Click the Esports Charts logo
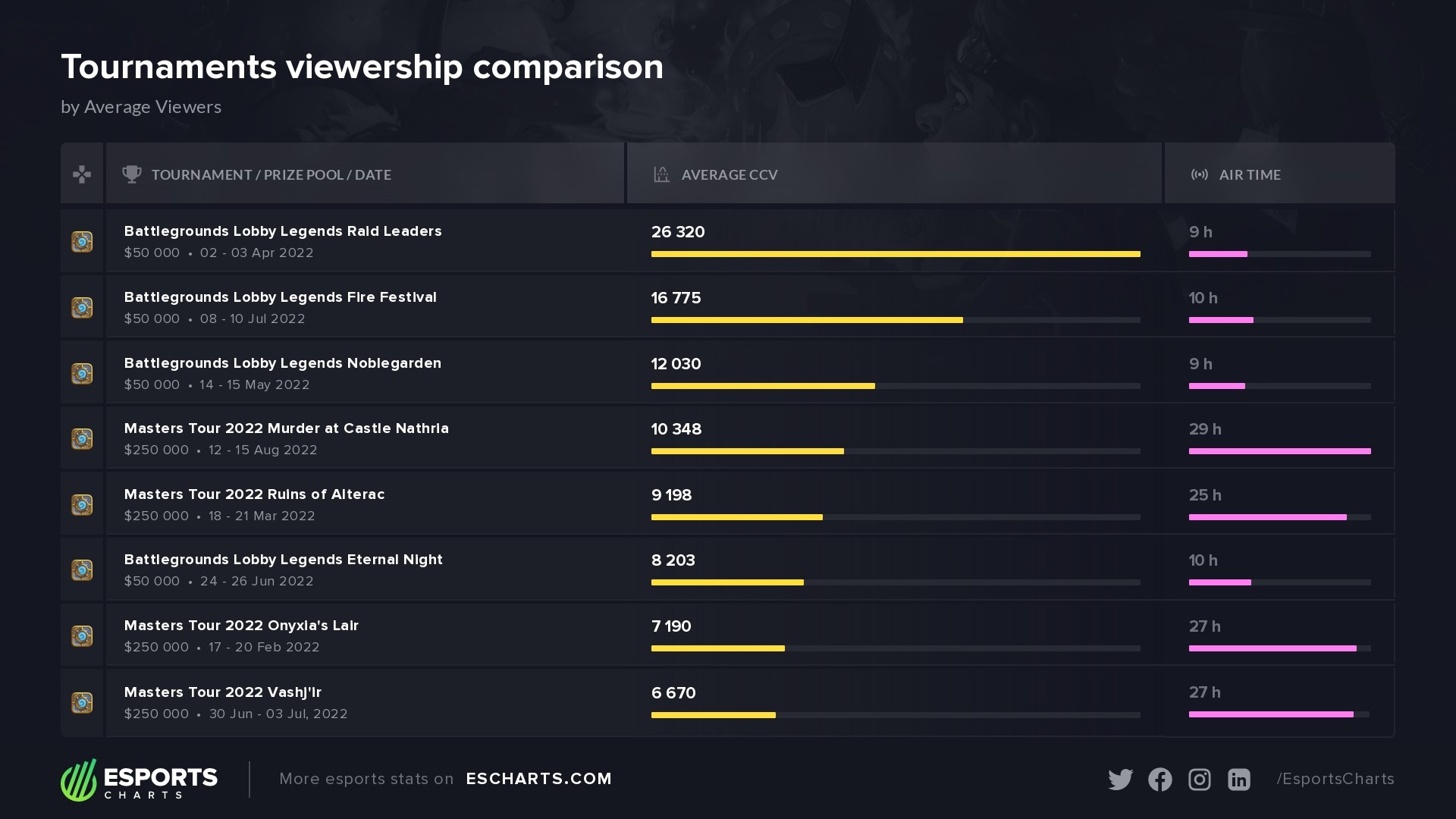Screen dimensions: 1456x819 [140, 780]
